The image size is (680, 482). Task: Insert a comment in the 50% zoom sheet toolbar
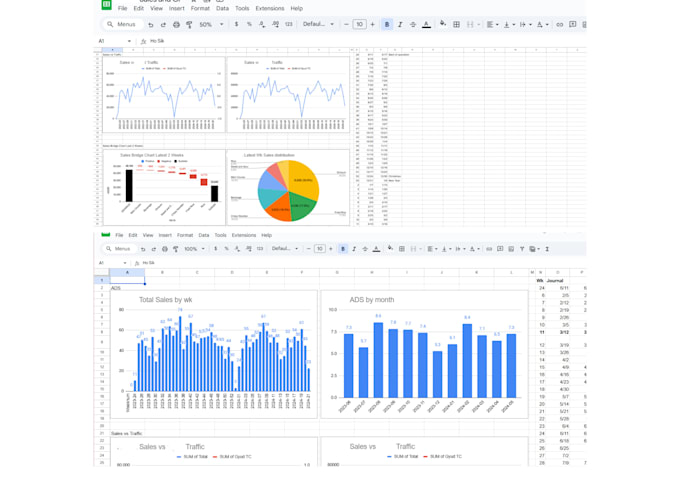(x=572, y=24)
